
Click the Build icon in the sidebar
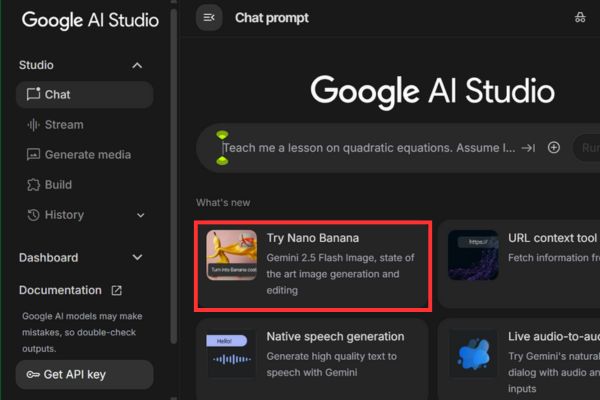pyautogui.click(x=33, y=185)
